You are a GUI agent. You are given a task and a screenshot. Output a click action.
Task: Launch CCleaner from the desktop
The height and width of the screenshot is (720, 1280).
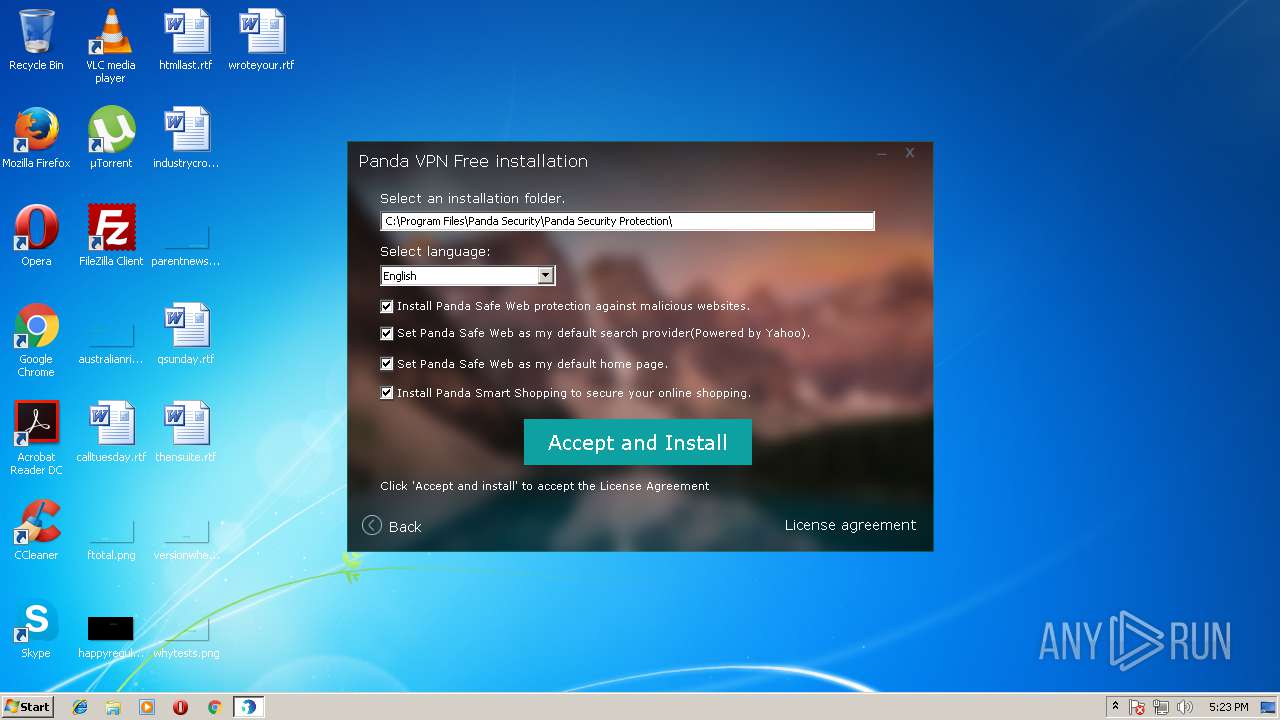pos(36,530)
